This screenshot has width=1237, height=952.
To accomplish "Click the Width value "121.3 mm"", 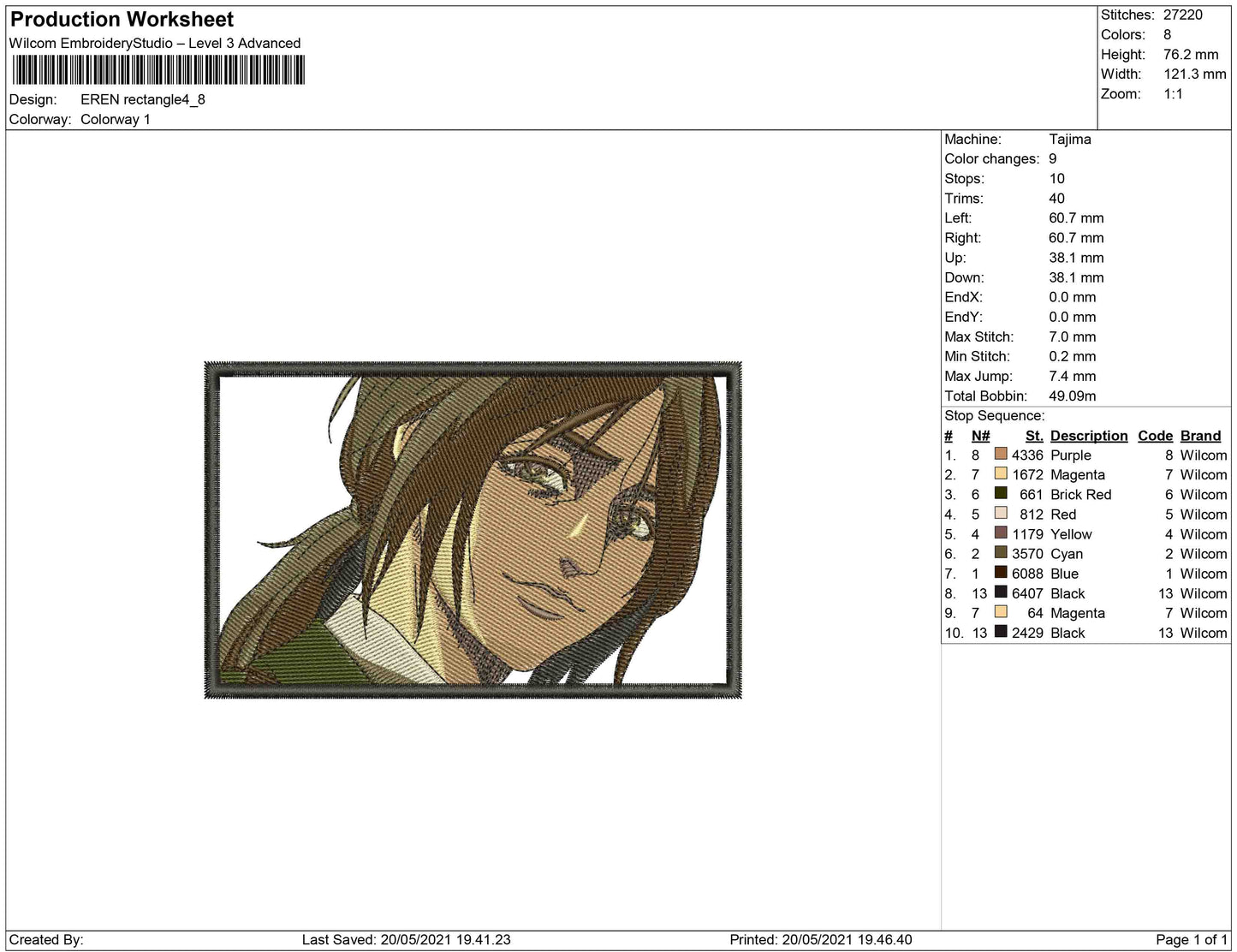I will (1195, 74).
